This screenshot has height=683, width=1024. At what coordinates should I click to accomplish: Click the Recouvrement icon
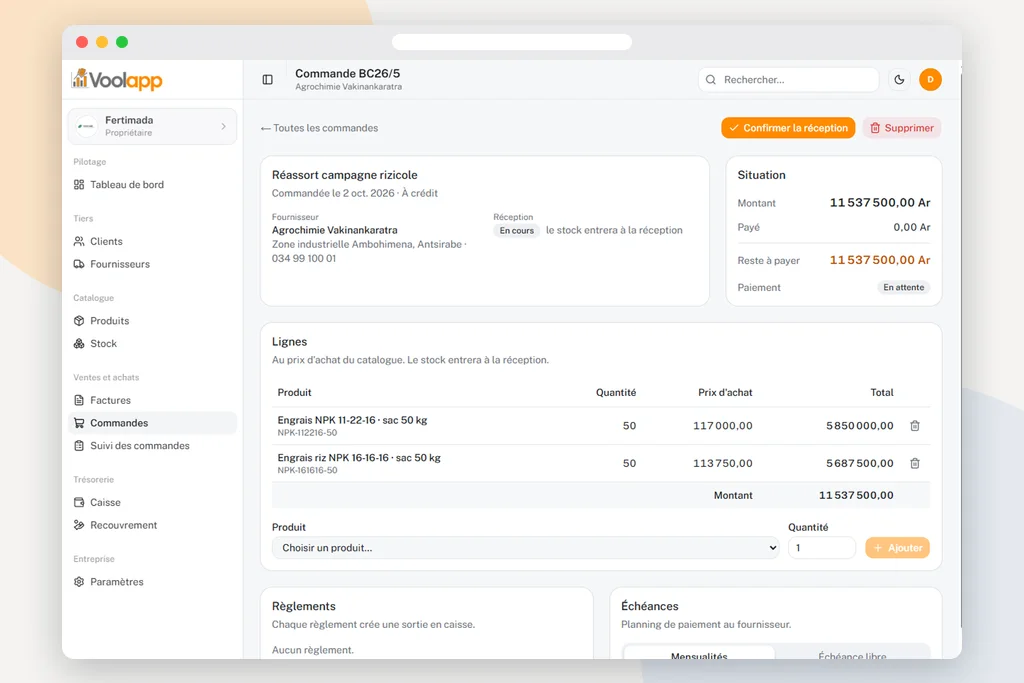point(79,526)
